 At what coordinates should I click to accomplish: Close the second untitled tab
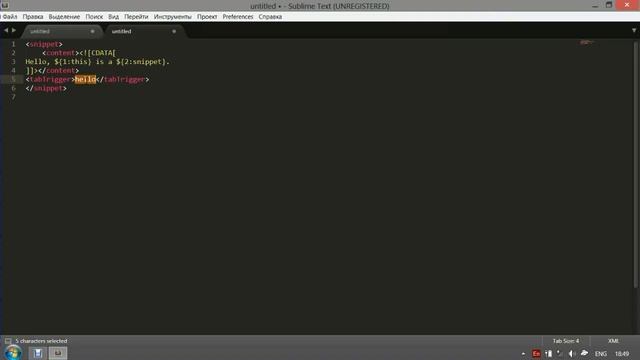[x=174, y=31]
